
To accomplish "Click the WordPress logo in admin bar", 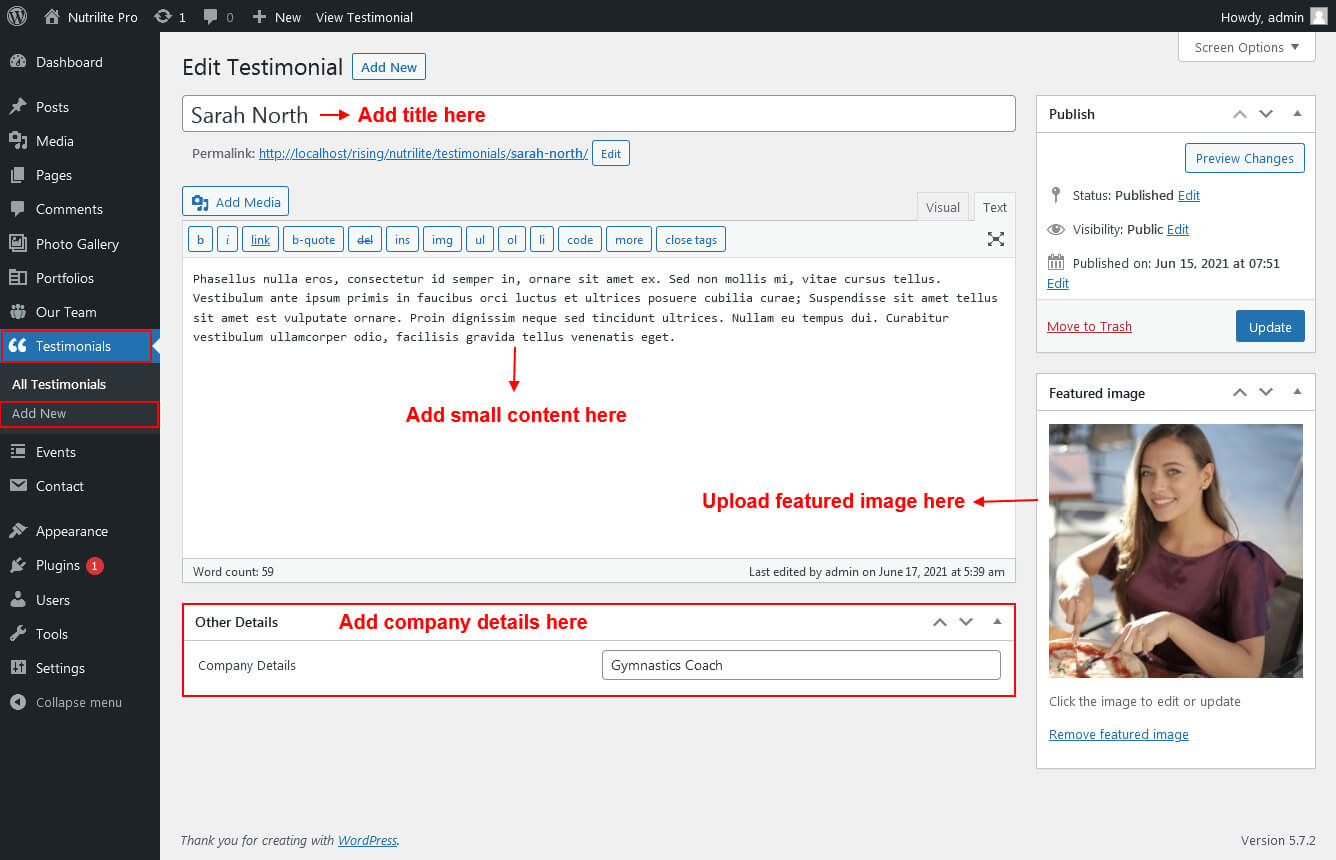I will [x=17, y=16].
